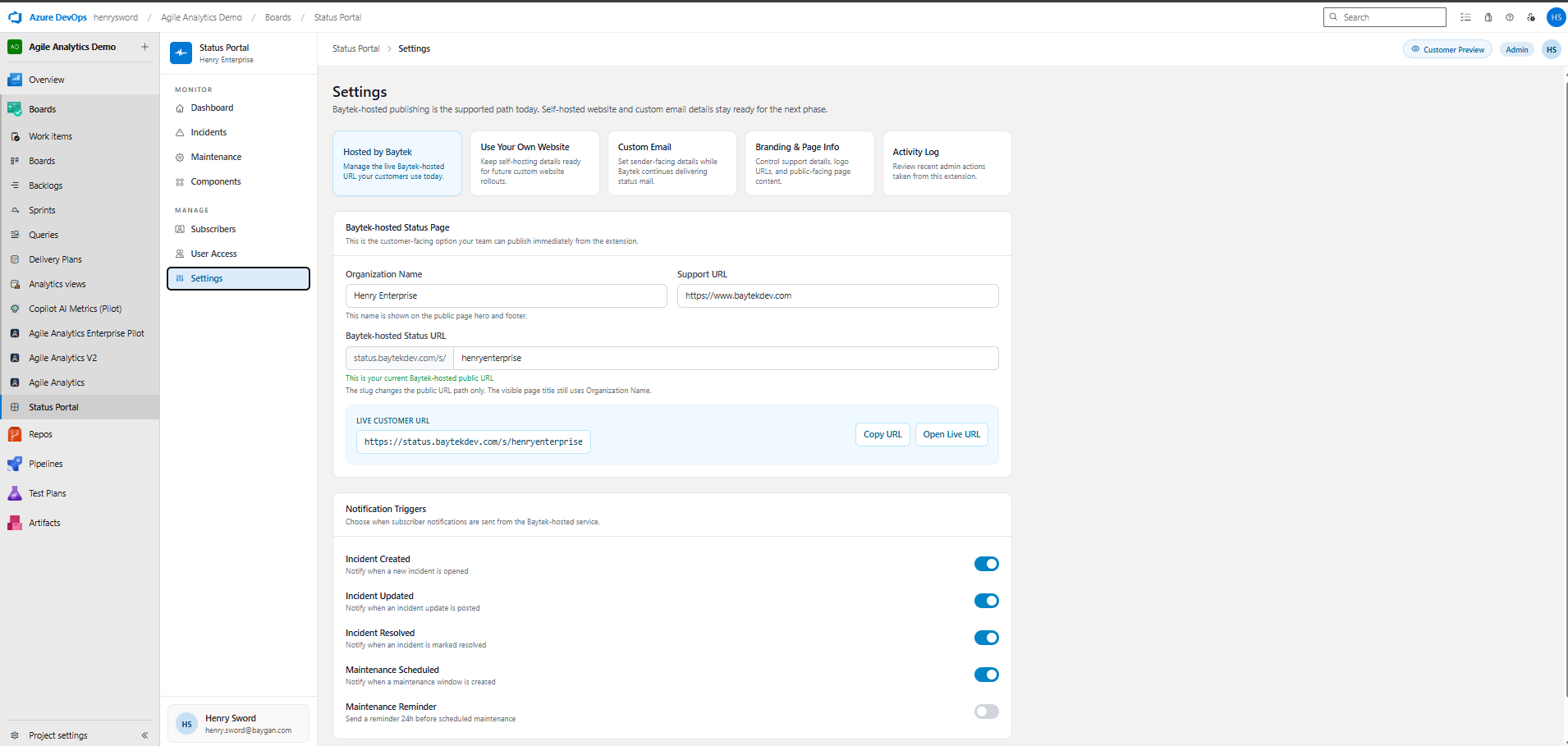The width and height of the screenshot is (1568, 746).
Task: Open the Azure DevOps Marketplace icon
Action: click(x=1488, y=16)
